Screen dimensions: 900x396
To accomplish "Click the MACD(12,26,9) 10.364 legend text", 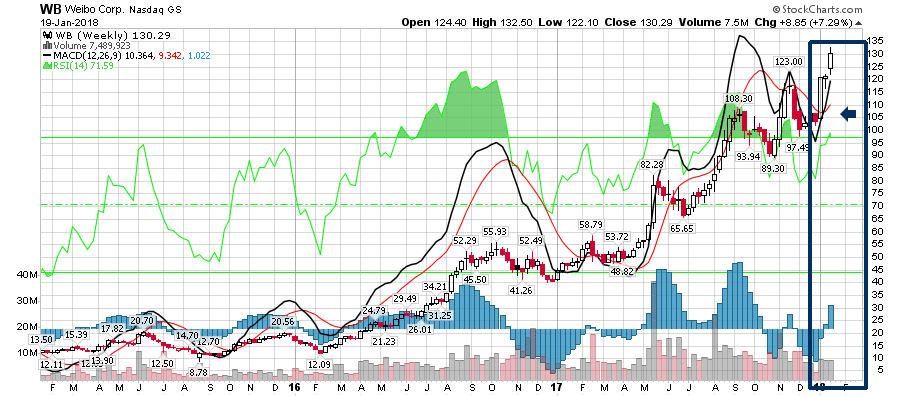I will click(x=103, y=56).
